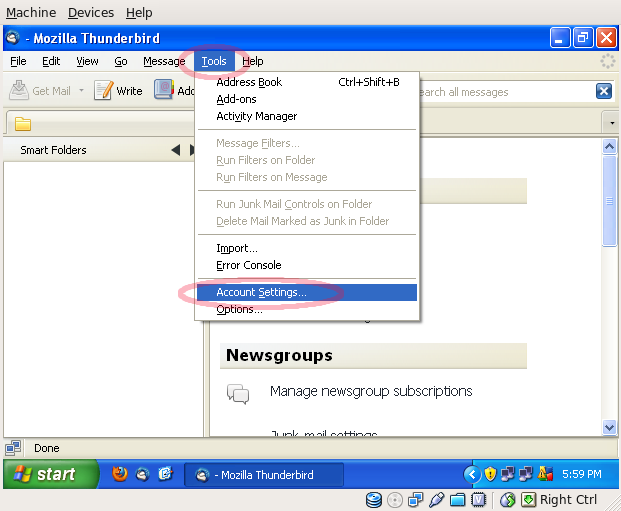Launch Thunderbird from quick launch icon
Screen dimensions: 621x511
143,474
